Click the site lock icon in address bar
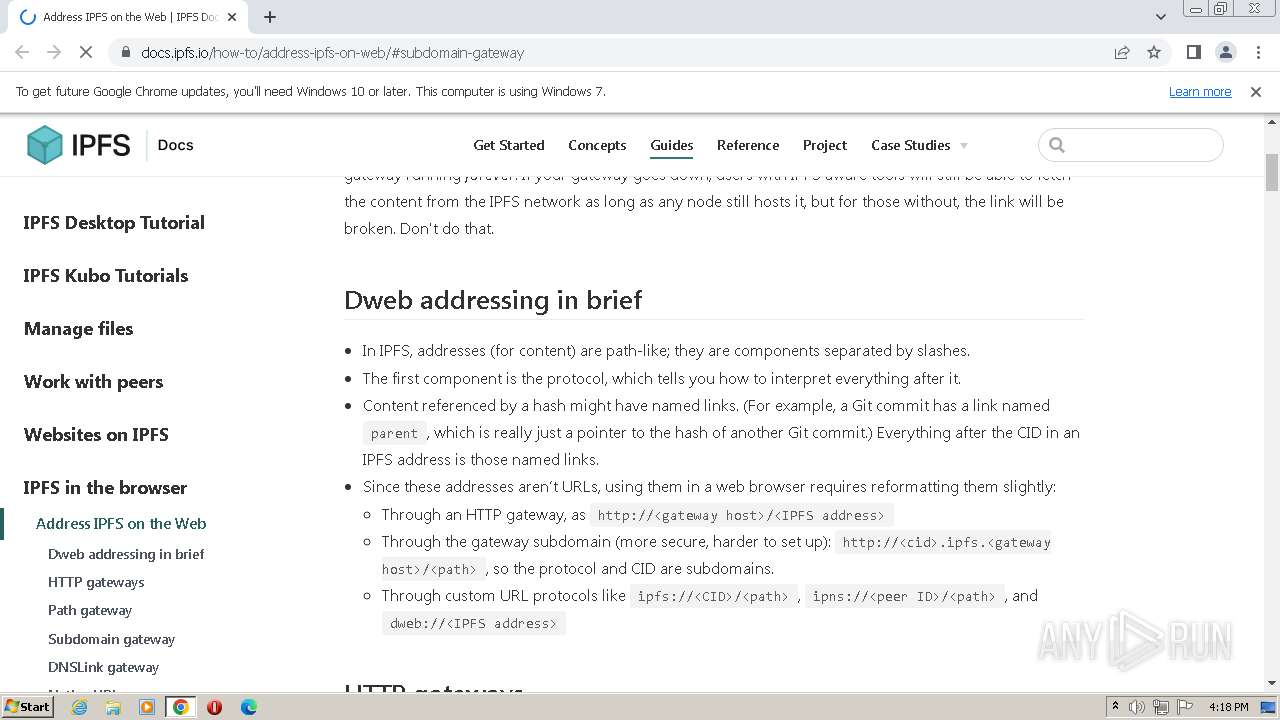This screenshot has height=720, width=1280. tap(125, 53)
